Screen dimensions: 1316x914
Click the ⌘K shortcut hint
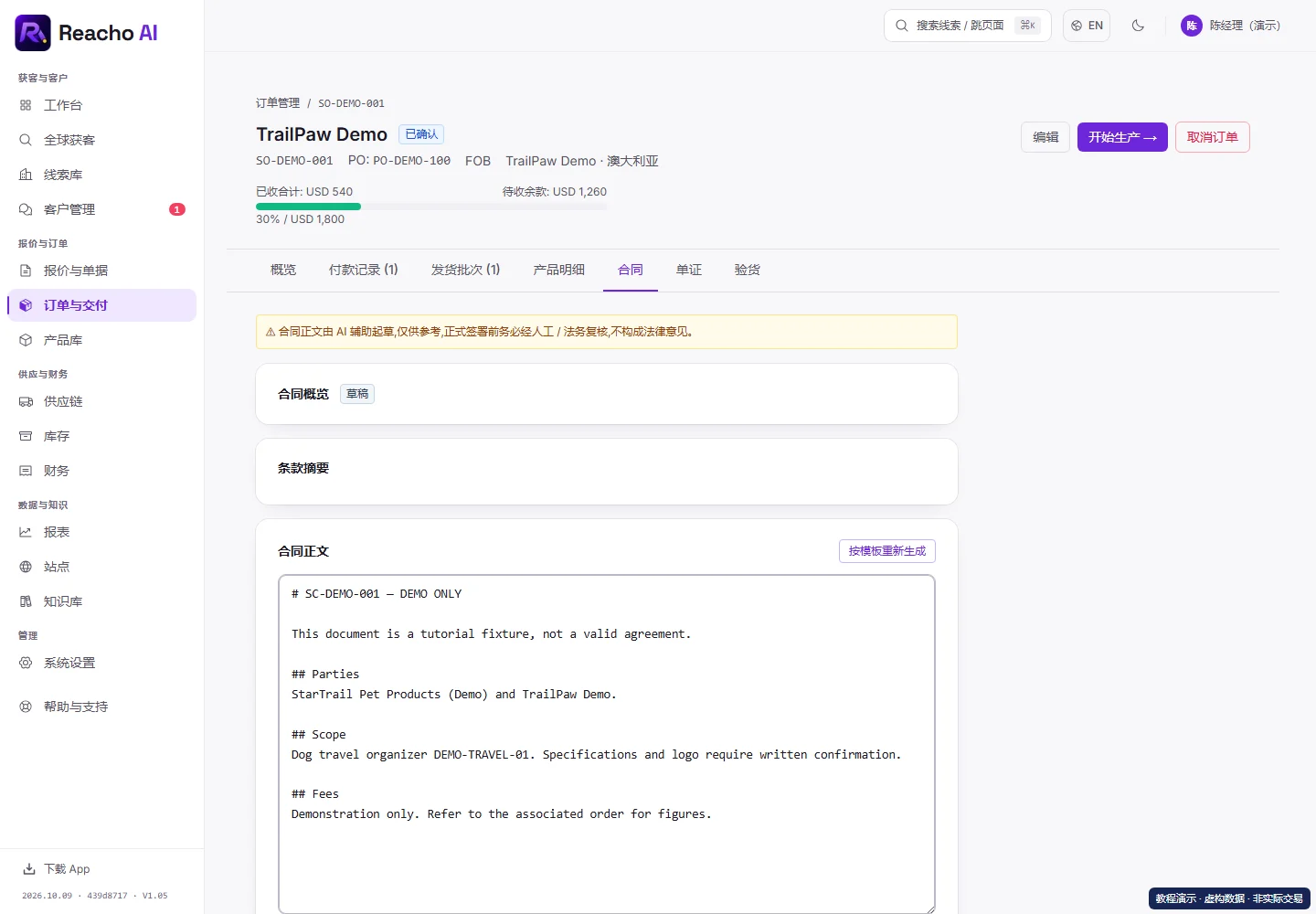pyautogui.click(x=1028, y=26)
